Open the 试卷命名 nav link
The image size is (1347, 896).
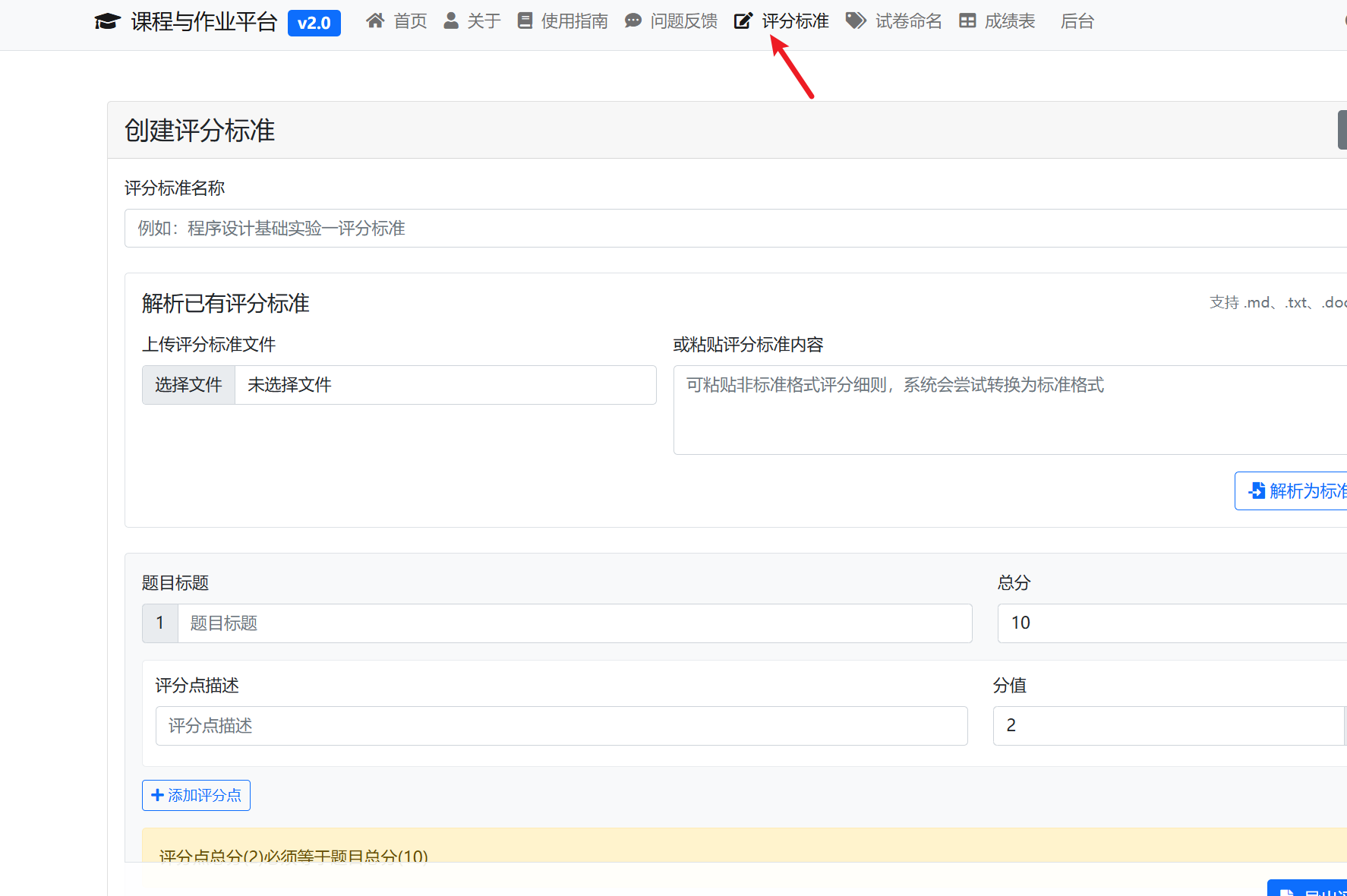click(894, 21)
